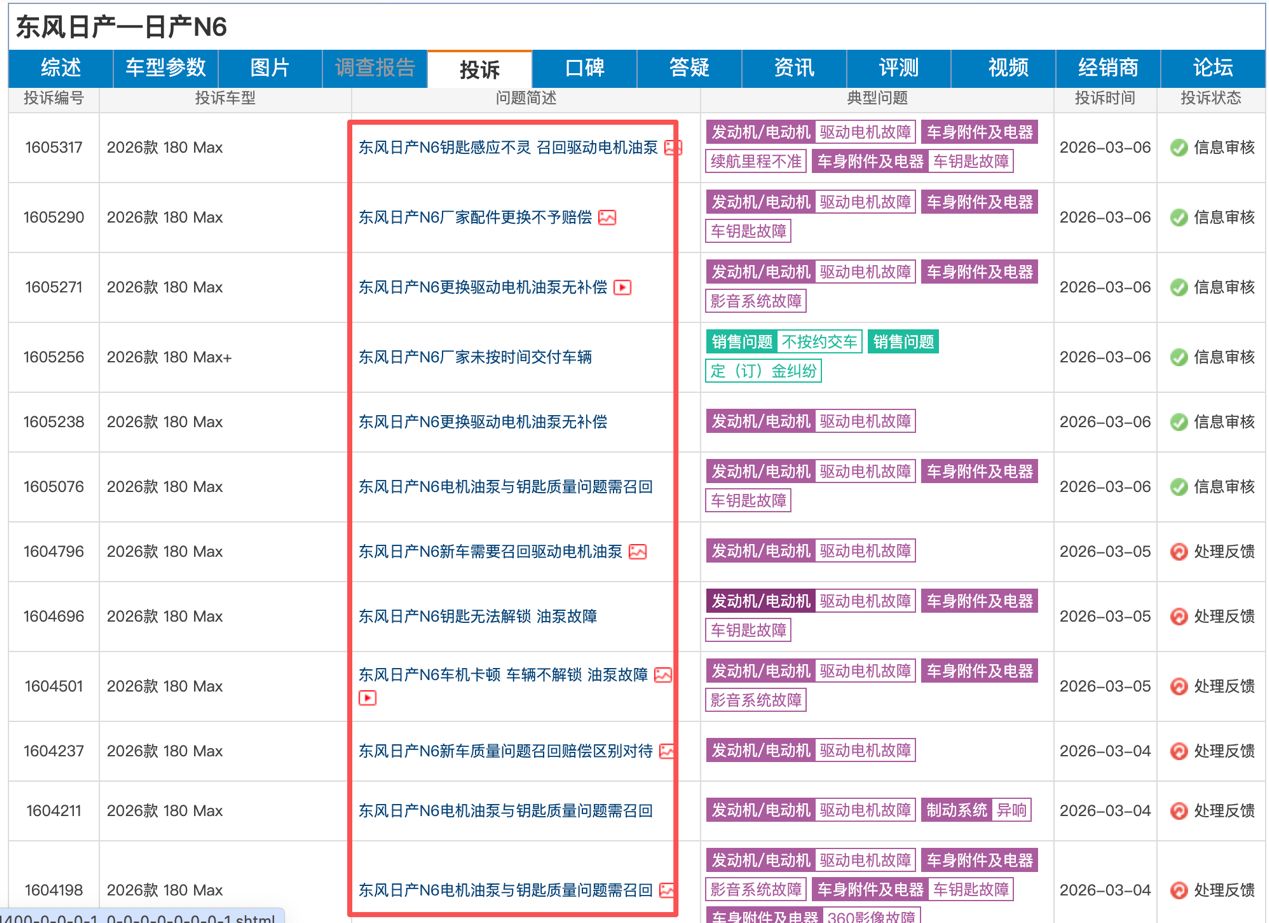The width and height of the screenshot is (1269, 923).
Task: Click the 制动系统 tag
Action: click(x=957, y=810)
